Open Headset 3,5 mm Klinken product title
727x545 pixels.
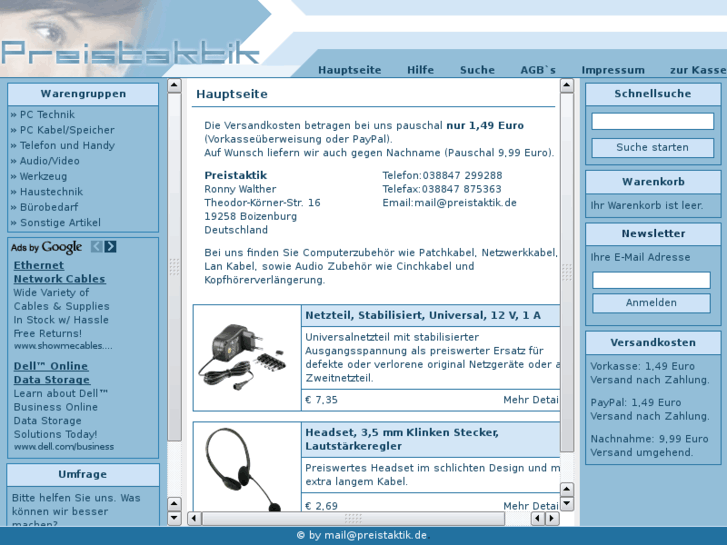pos(402,439)
